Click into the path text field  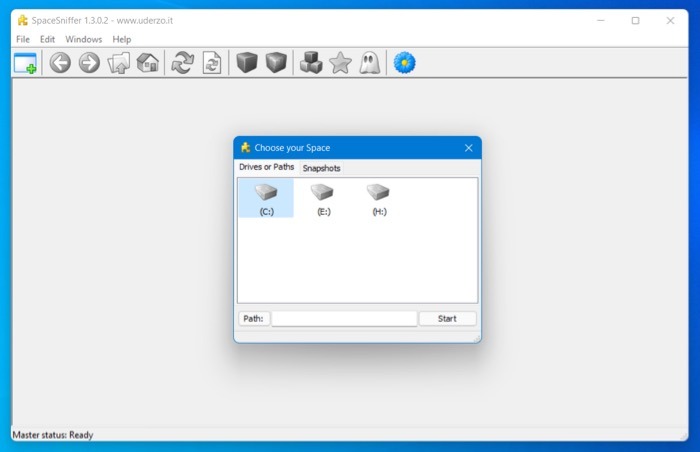point(344,319)
